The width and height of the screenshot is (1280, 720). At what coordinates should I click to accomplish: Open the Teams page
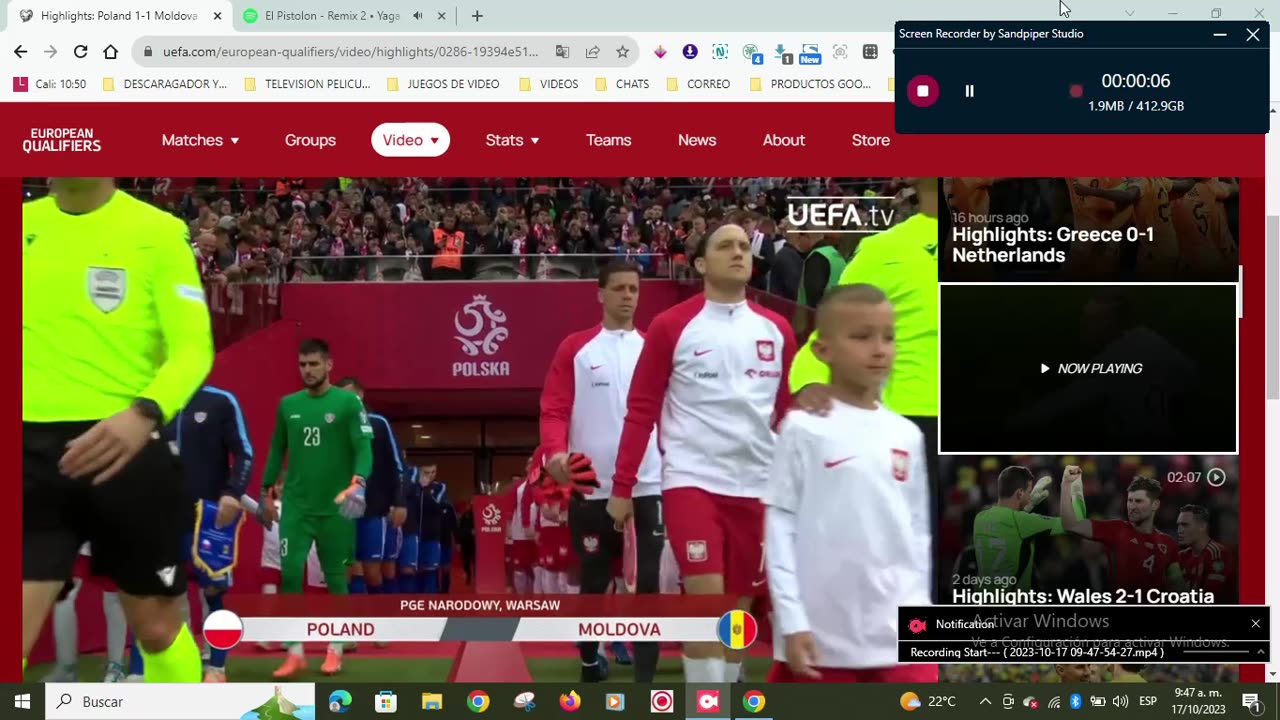pos(608,140)
